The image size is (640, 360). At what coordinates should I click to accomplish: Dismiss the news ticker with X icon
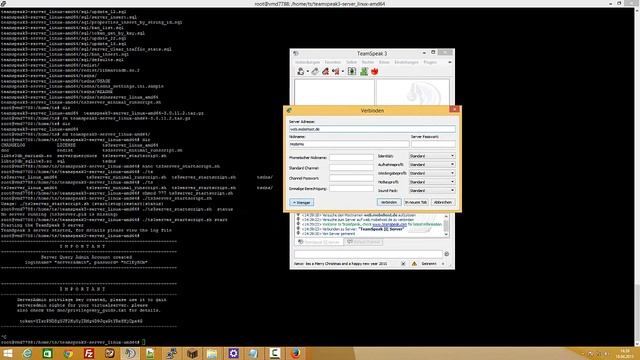[403, 264]
